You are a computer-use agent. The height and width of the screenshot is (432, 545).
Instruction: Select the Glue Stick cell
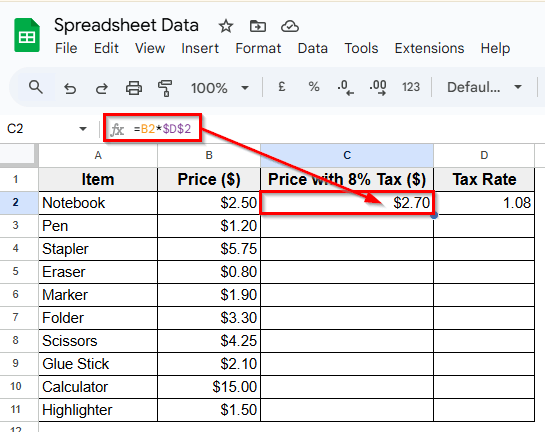pyautogui.click(x=98, y=364)
